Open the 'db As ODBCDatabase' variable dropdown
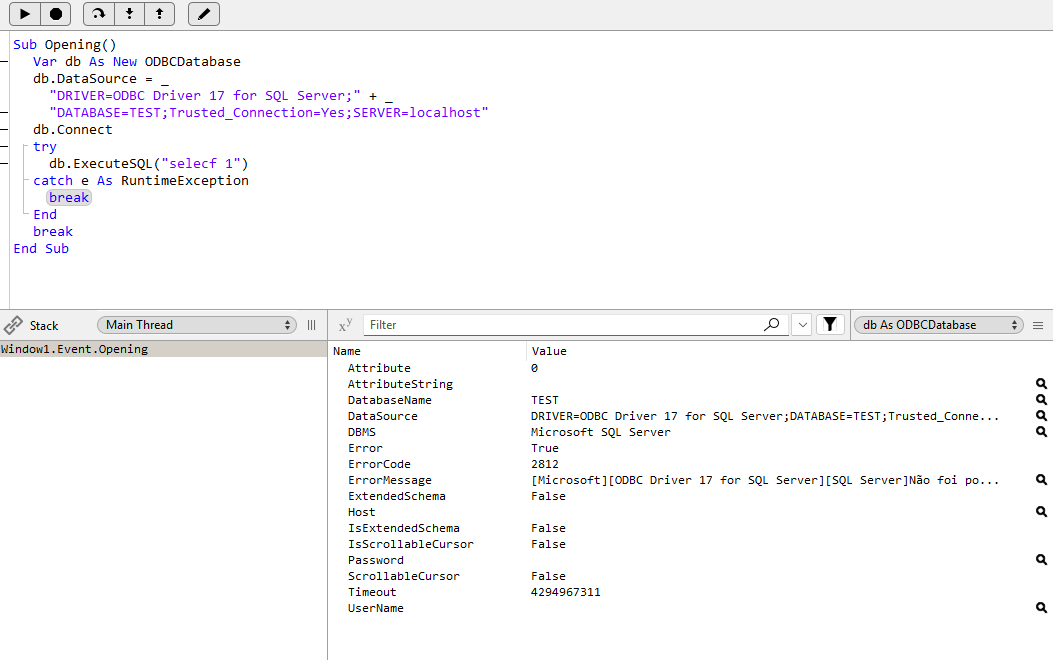Screen dimensions: 1053x660 click(938, 325)
